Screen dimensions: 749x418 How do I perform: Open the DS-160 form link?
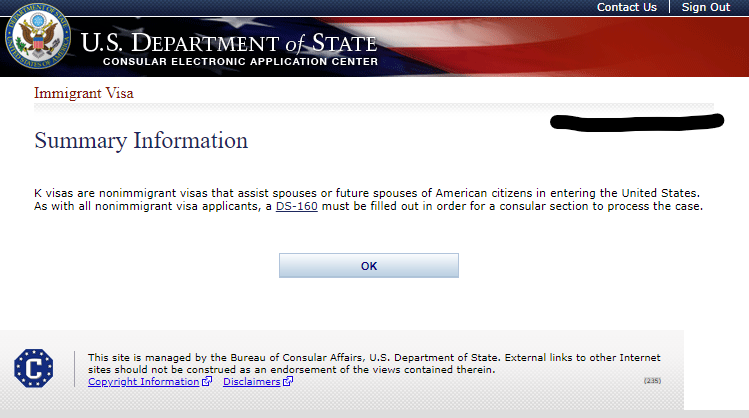pyautogui.click(x=297, y=206)
